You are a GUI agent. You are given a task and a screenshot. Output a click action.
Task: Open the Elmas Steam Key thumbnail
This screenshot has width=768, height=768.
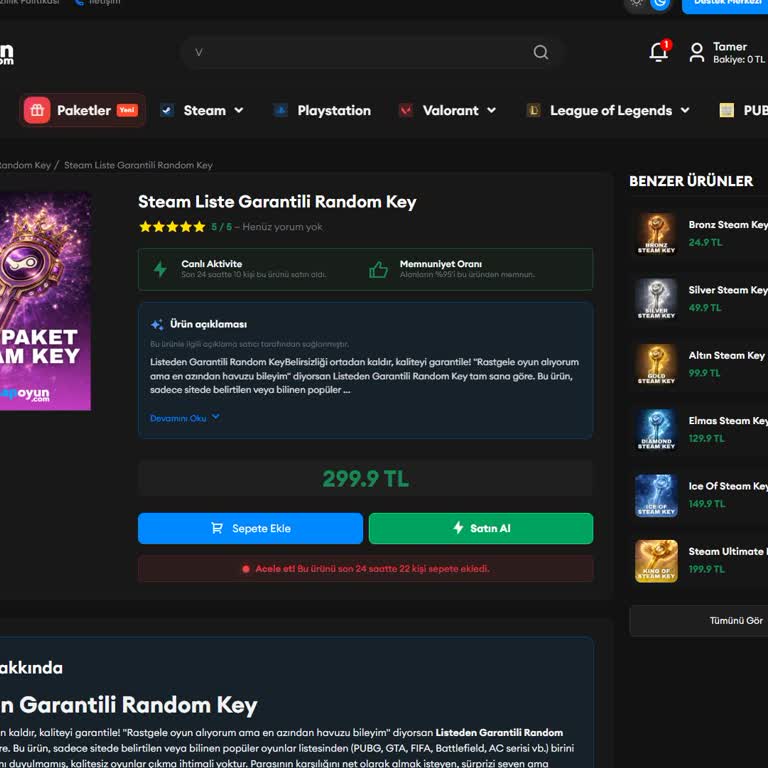tap(656, 430)
